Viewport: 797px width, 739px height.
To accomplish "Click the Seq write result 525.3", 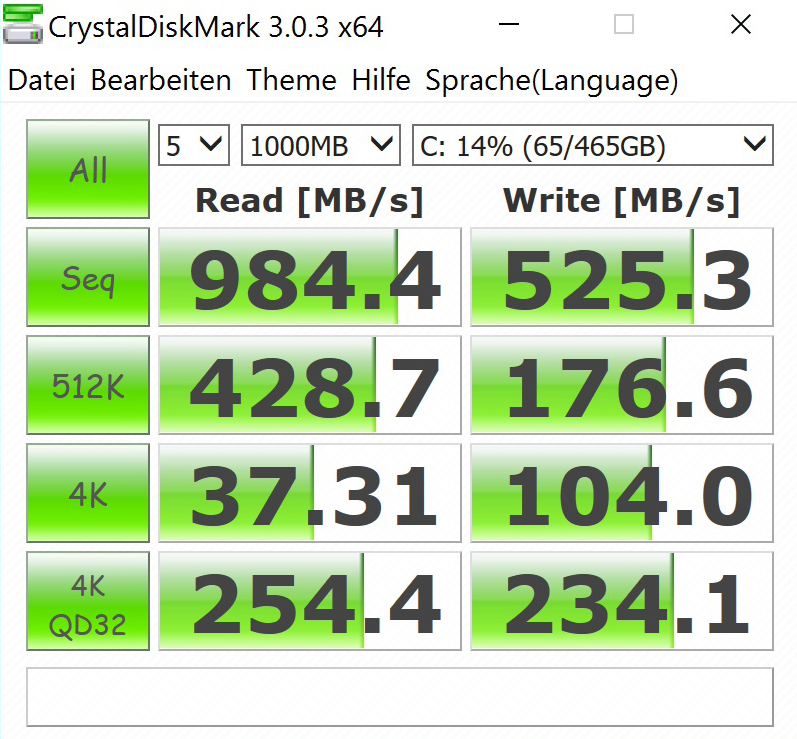I will (622, 277).
